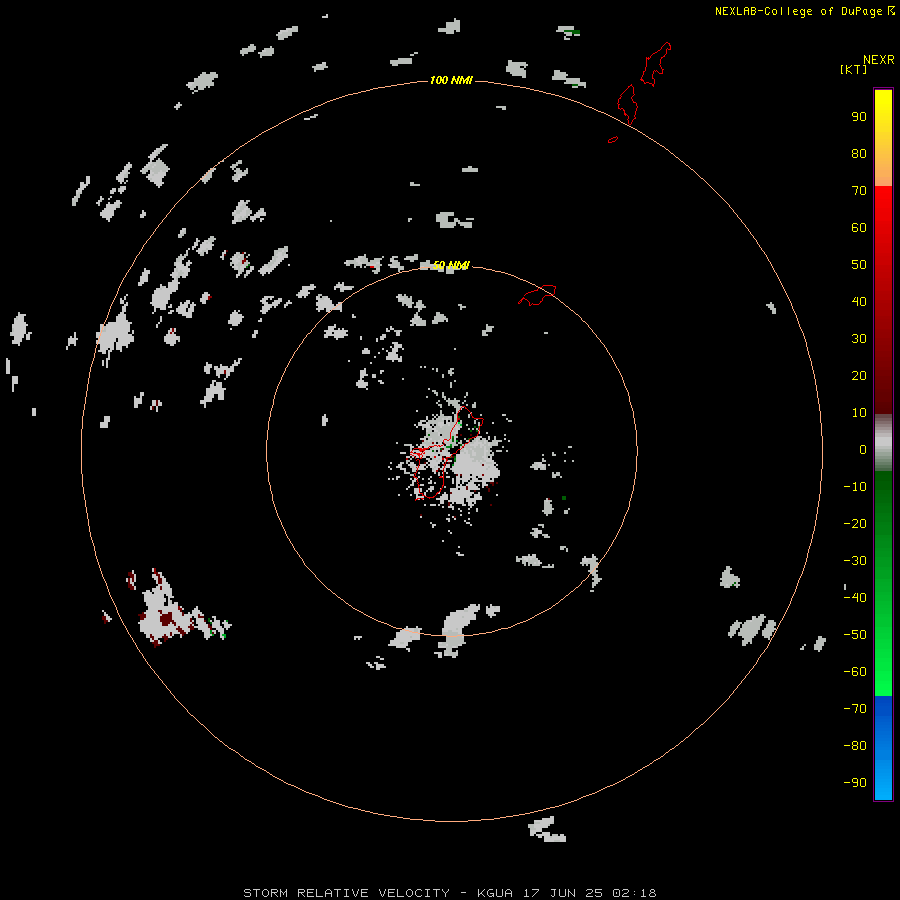Click the 02:18 timestamp in caption

(634, 893)
